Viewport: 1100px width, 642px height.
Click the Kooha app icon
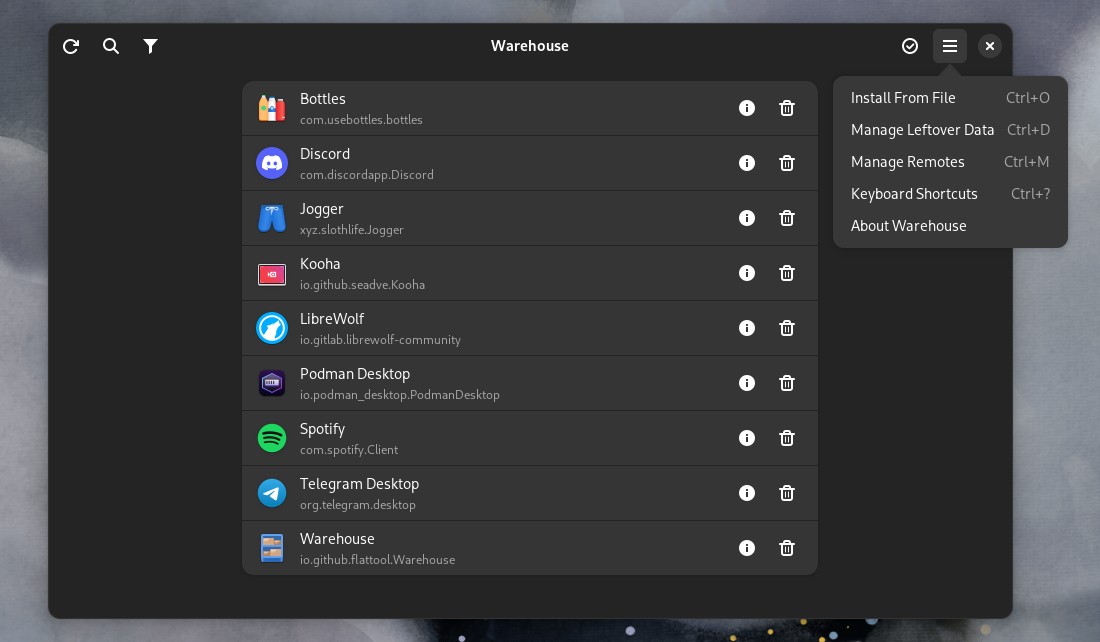coord(271,274)
